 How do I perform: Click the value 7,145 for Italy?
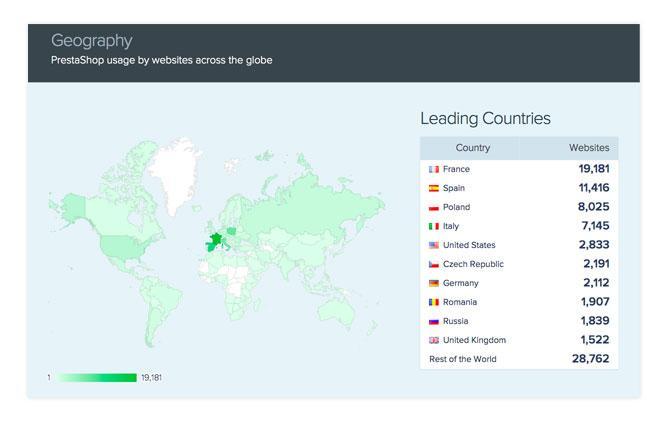pyautogui.click(x=595, y=226)
